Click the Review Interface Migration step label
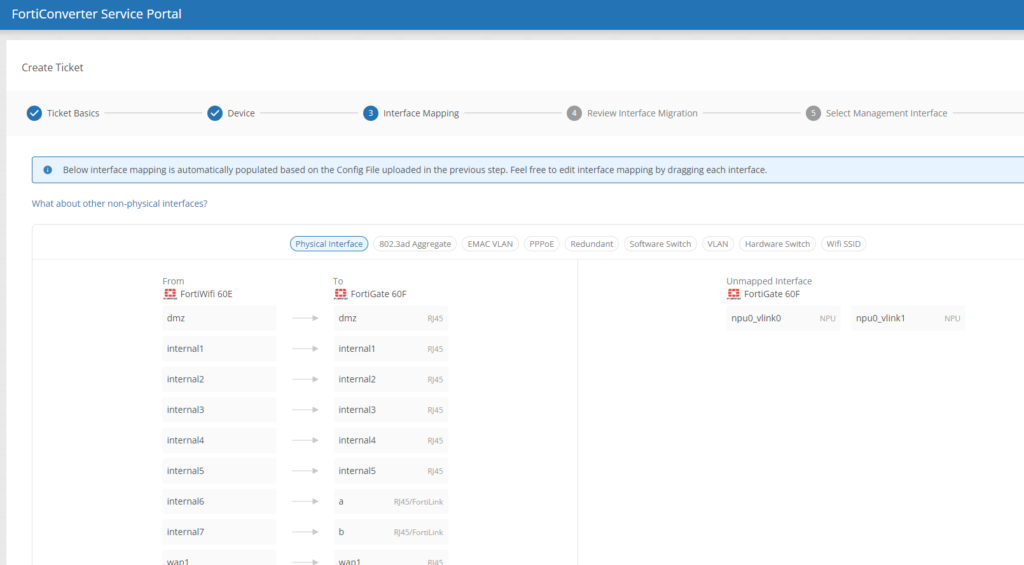This screenshot has width=1024, height=565. point(642,113)
